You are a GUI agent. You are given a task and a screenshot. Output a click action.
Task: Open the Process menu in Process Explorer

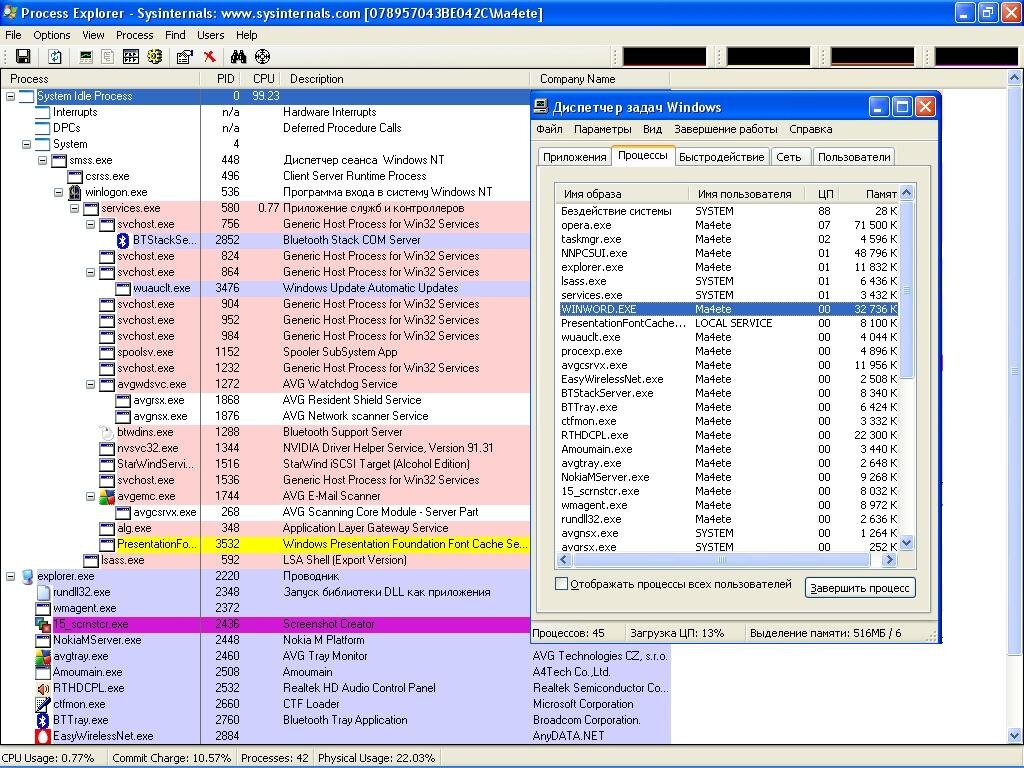pos(135,35)
